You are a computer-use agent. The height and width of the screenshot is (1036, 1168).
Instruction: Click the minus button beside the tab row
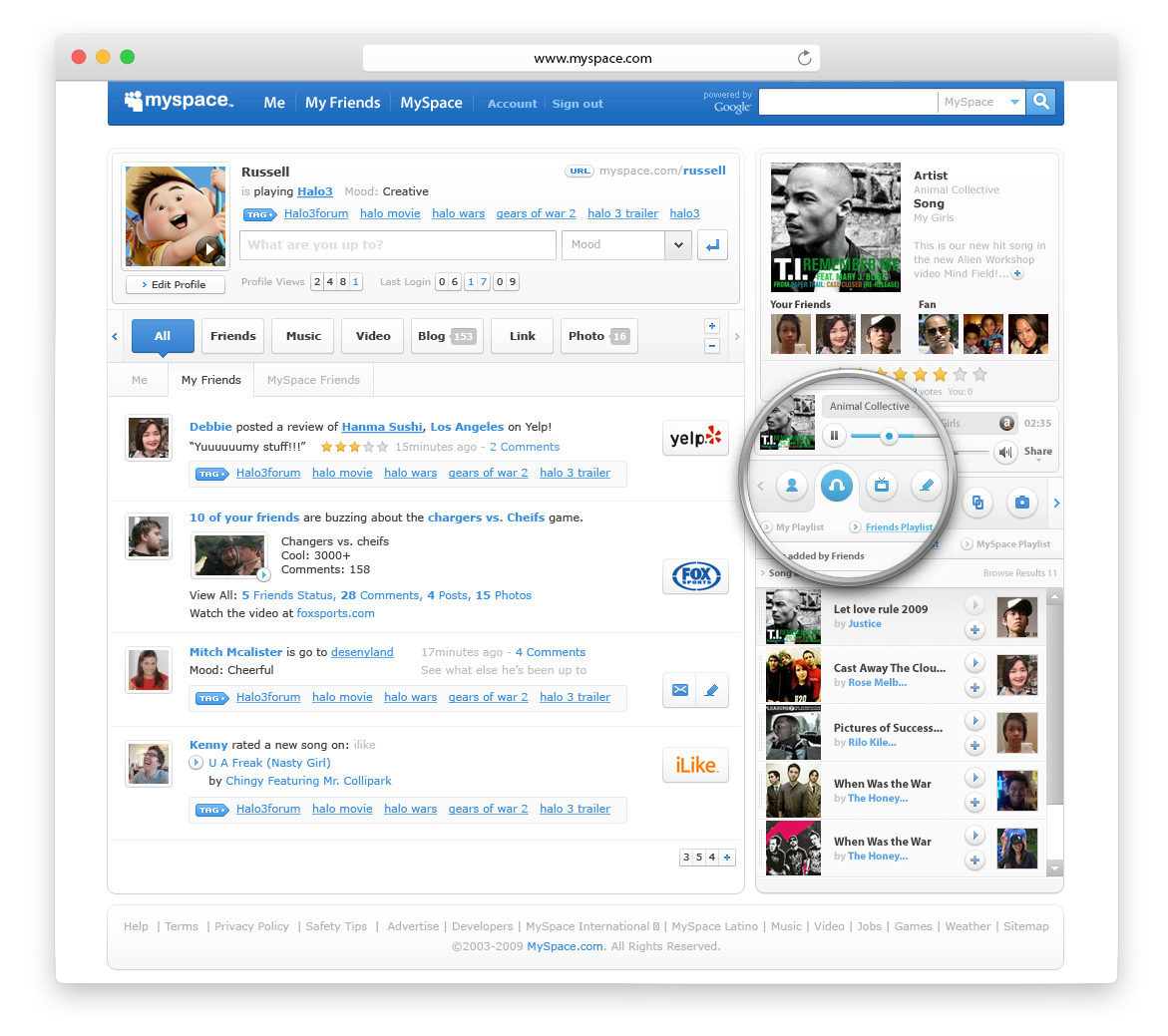[712, 346]
